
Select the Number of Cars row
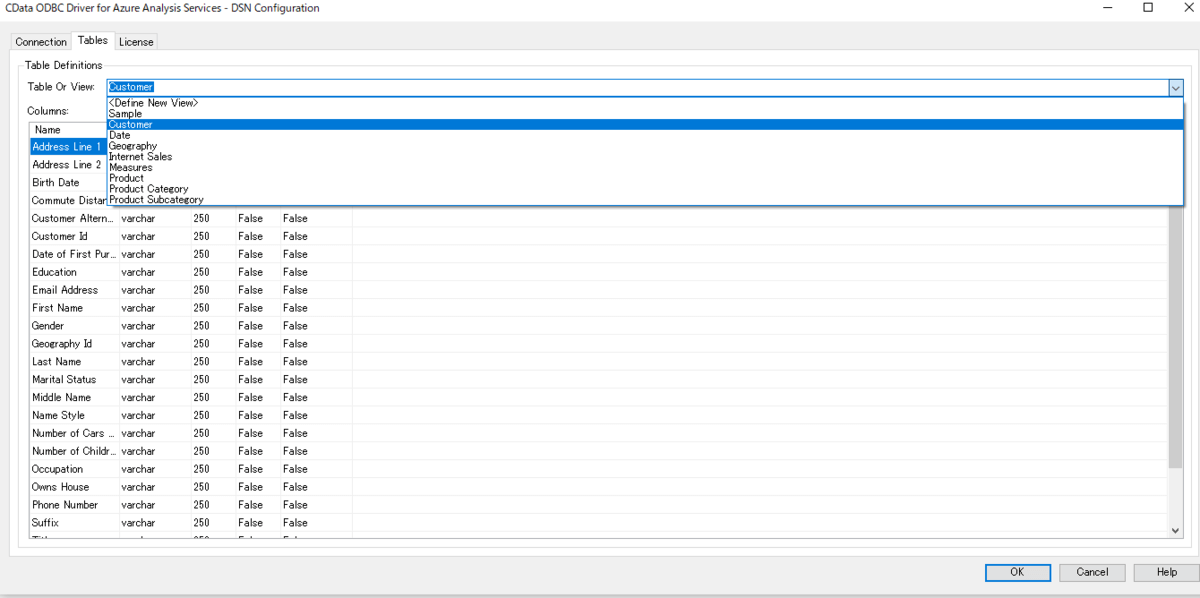190,434
